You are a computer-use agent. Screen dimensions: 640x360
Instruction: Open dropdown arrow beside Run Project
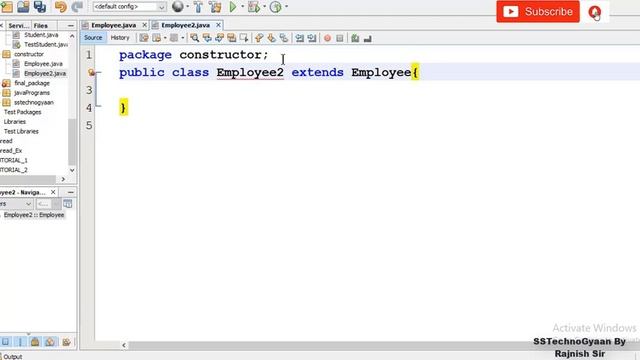coord(242,7)
